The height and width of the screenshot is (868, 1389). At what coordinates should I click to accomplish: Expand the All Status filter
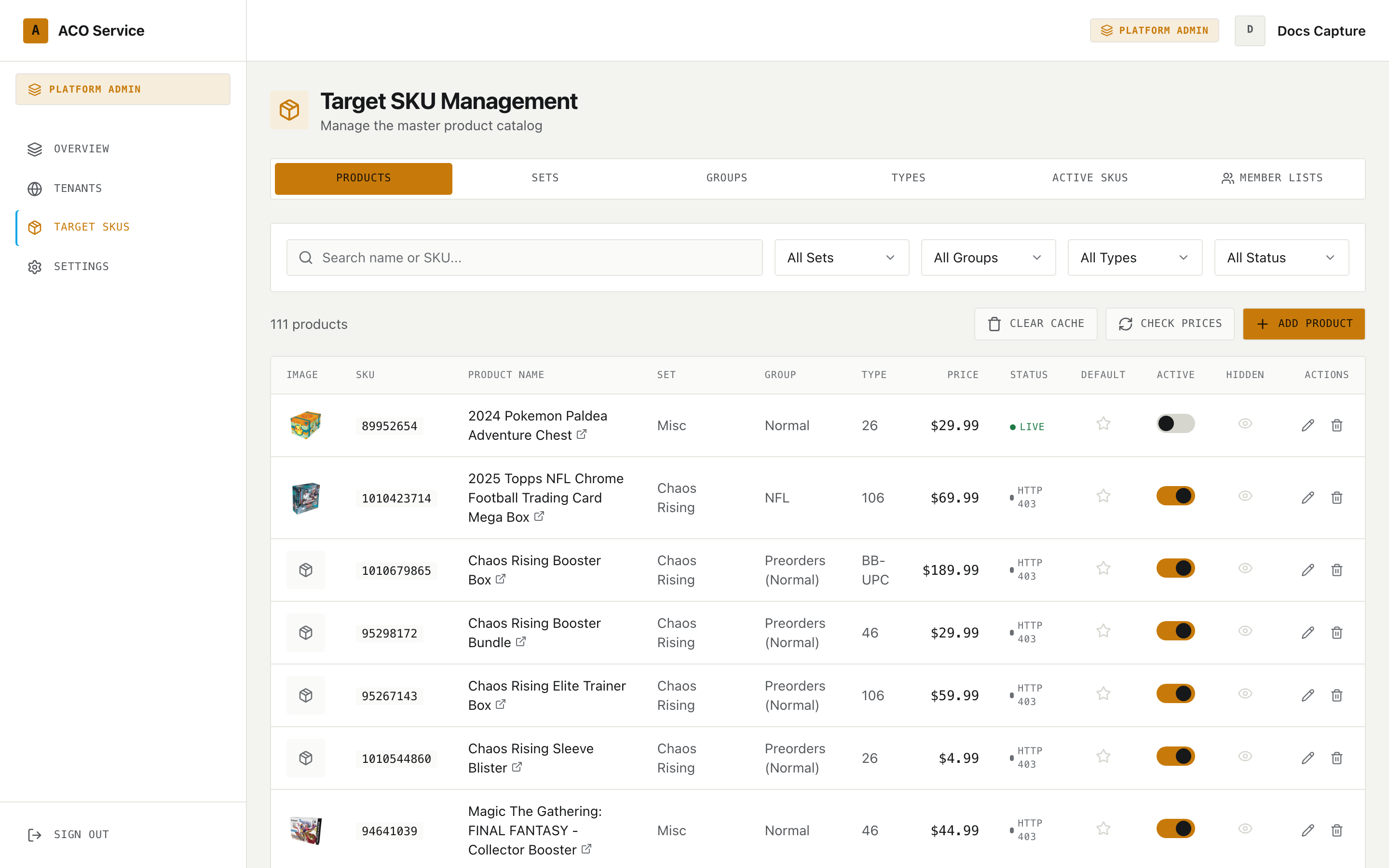(1281, 258)
